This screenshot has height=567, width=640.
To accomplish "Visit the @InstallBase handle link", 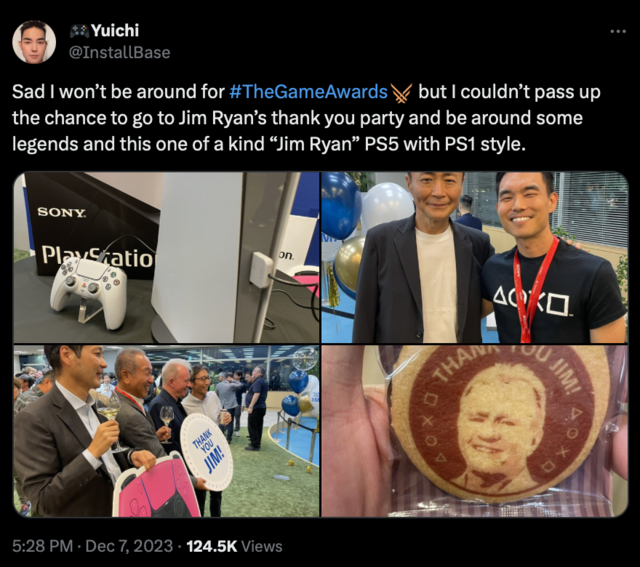I will [120, 52].
